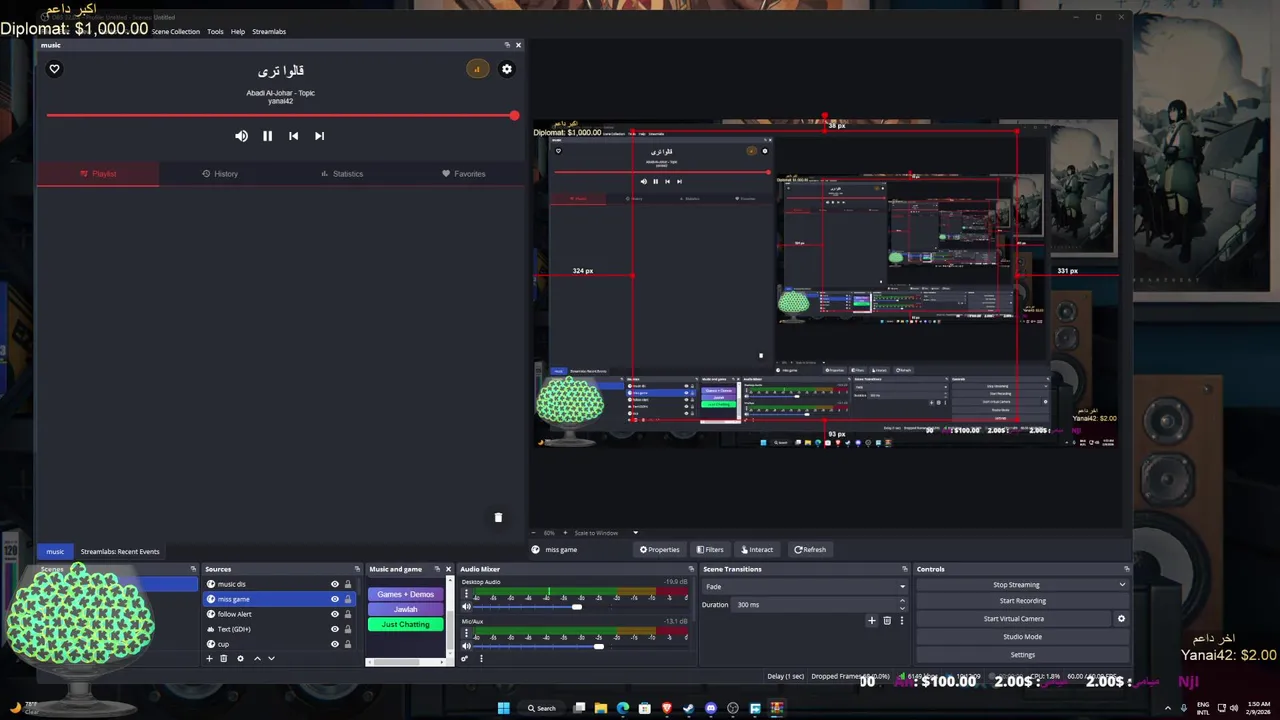1280x720 pixels.
Task: Switch to the Favorites tab
Action: pyautogui.click(x=464, y=174)
